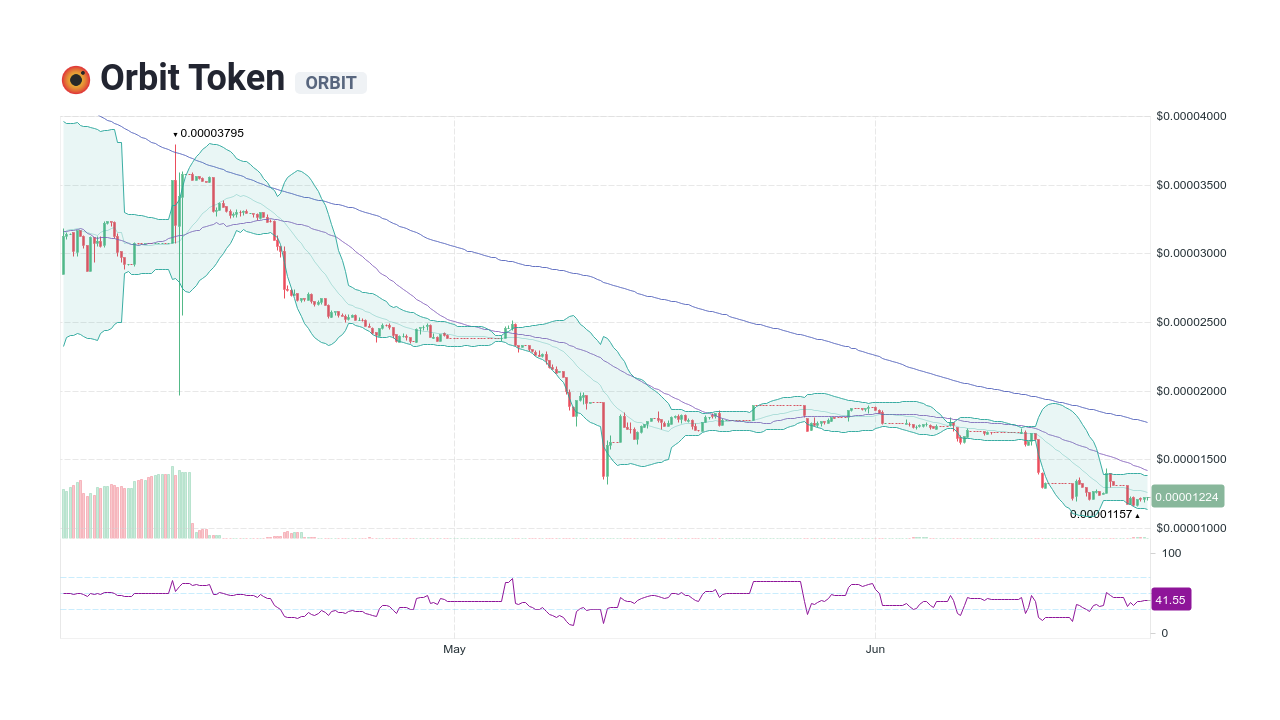This screenshot has height=720, width=1280.
Task: Select the green current price tag 0.00001224
Action: click(x=1190, y=494)
